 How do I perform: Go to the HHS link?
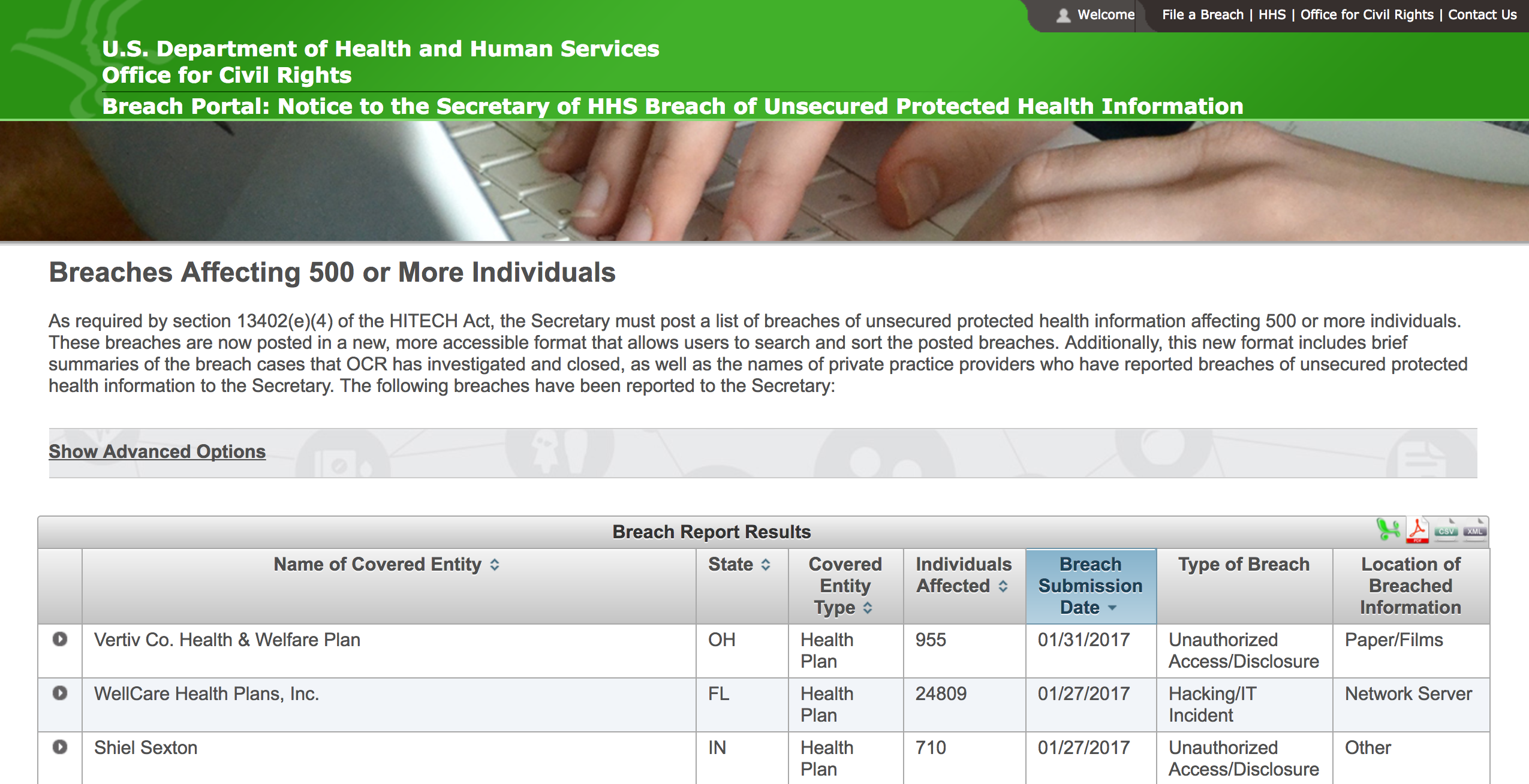click(1272, 14)
